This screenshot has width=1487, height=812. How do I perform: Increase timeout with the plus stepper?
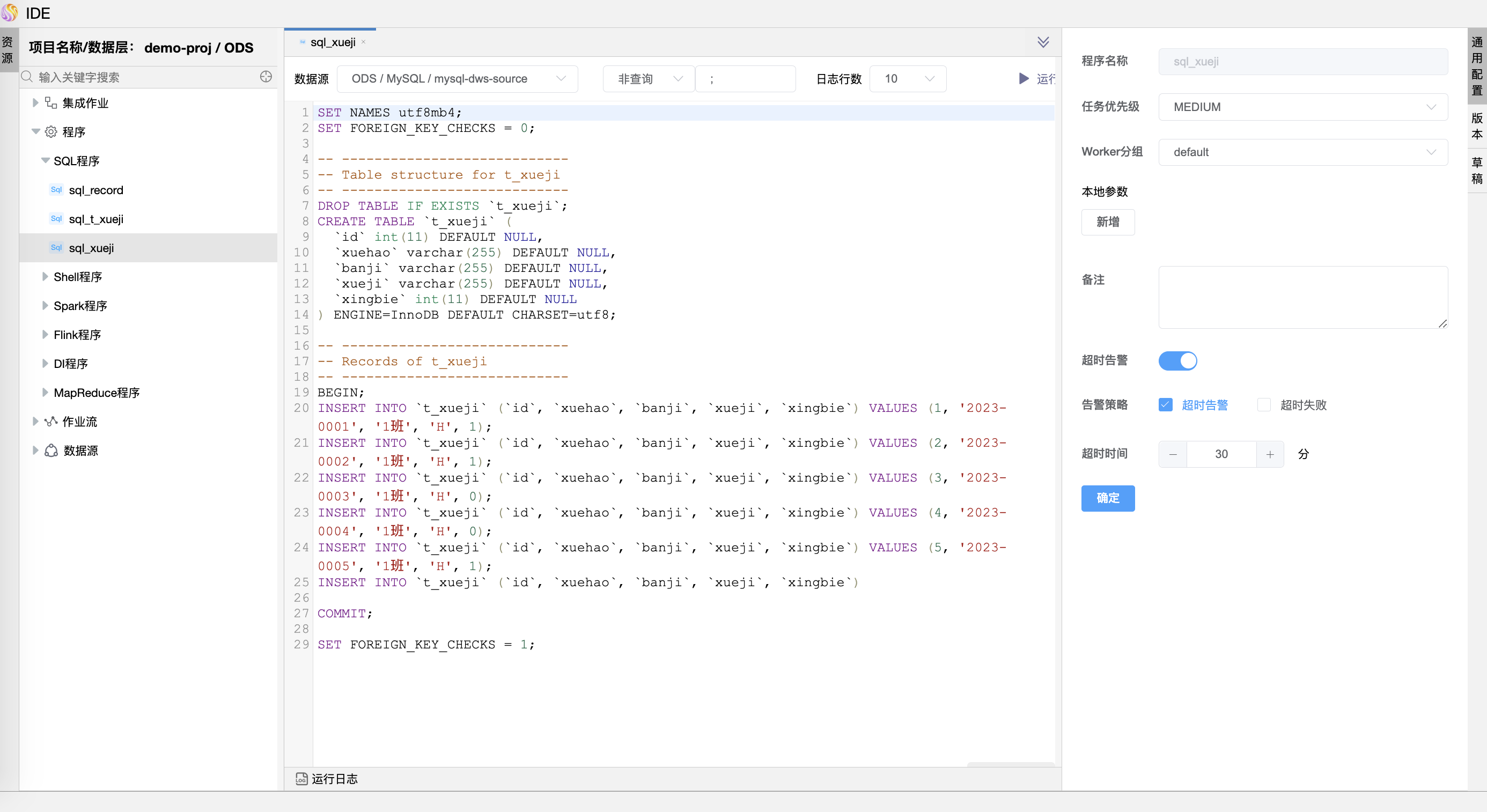click(x=1269, y=454)
